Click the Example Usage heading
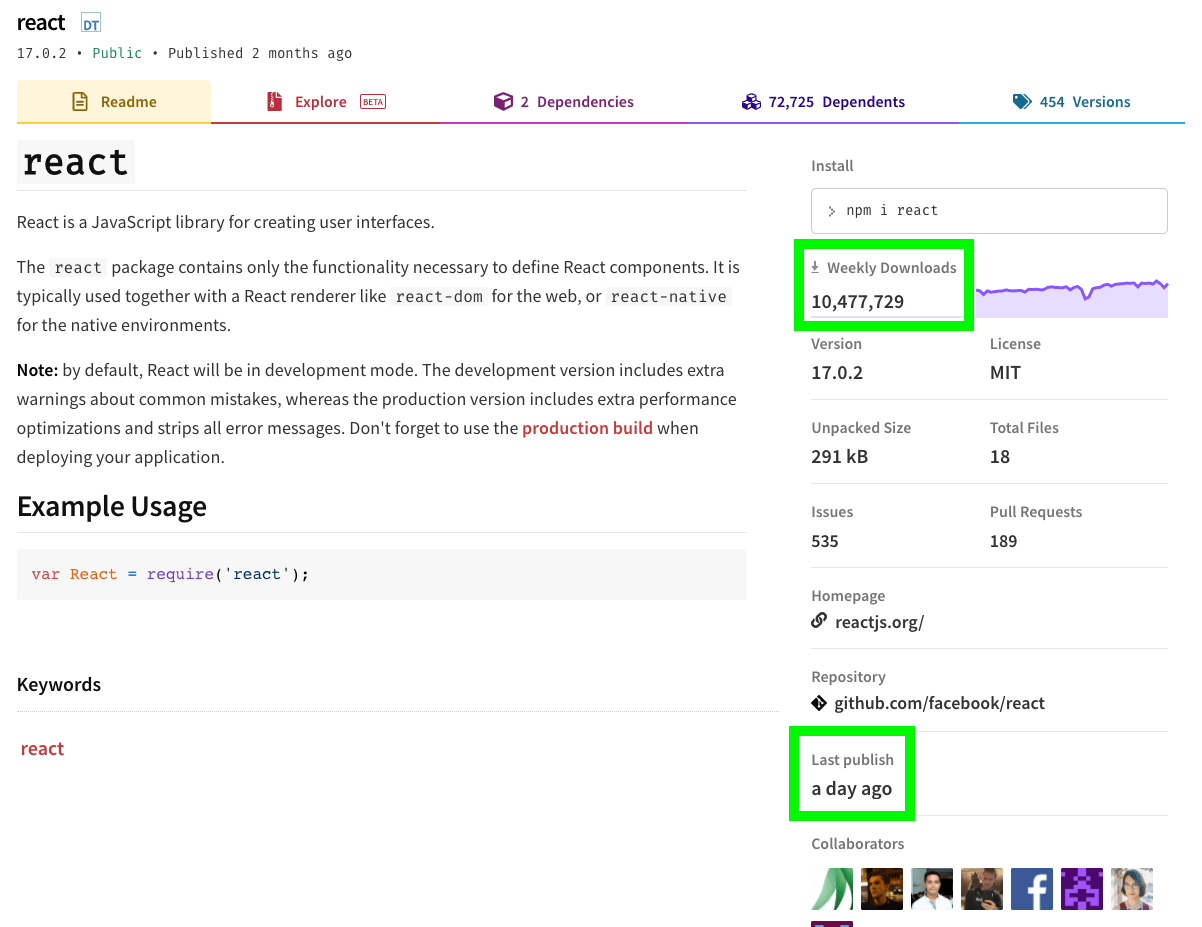The height and width of the screenshot is (927, 1202). coord(112,506)
